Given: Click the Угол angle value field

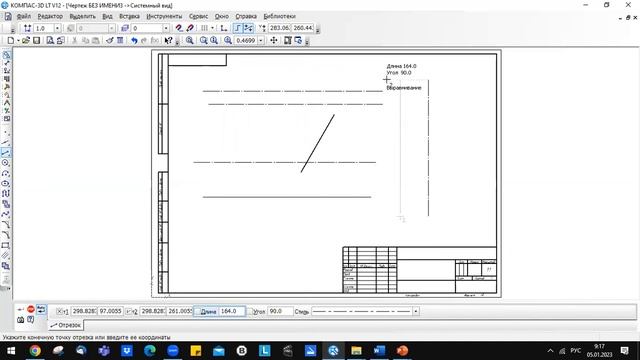Looking at the screenshot, I should (x=280, y=311).
